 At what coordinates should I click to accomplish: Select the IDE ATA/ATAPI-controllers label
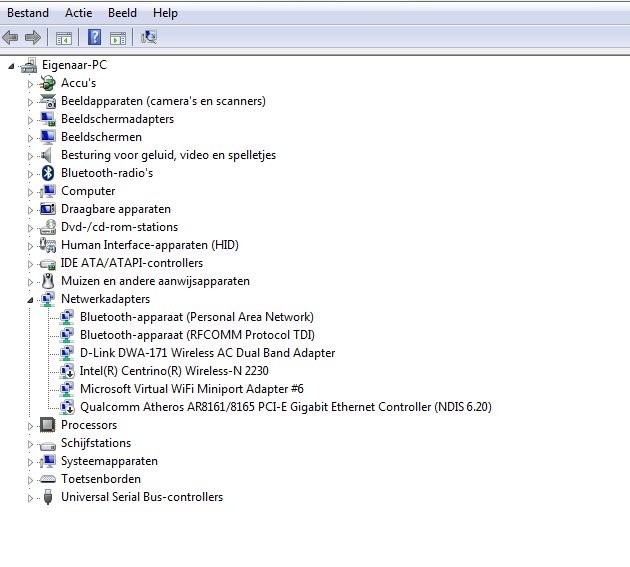point(132,263)
